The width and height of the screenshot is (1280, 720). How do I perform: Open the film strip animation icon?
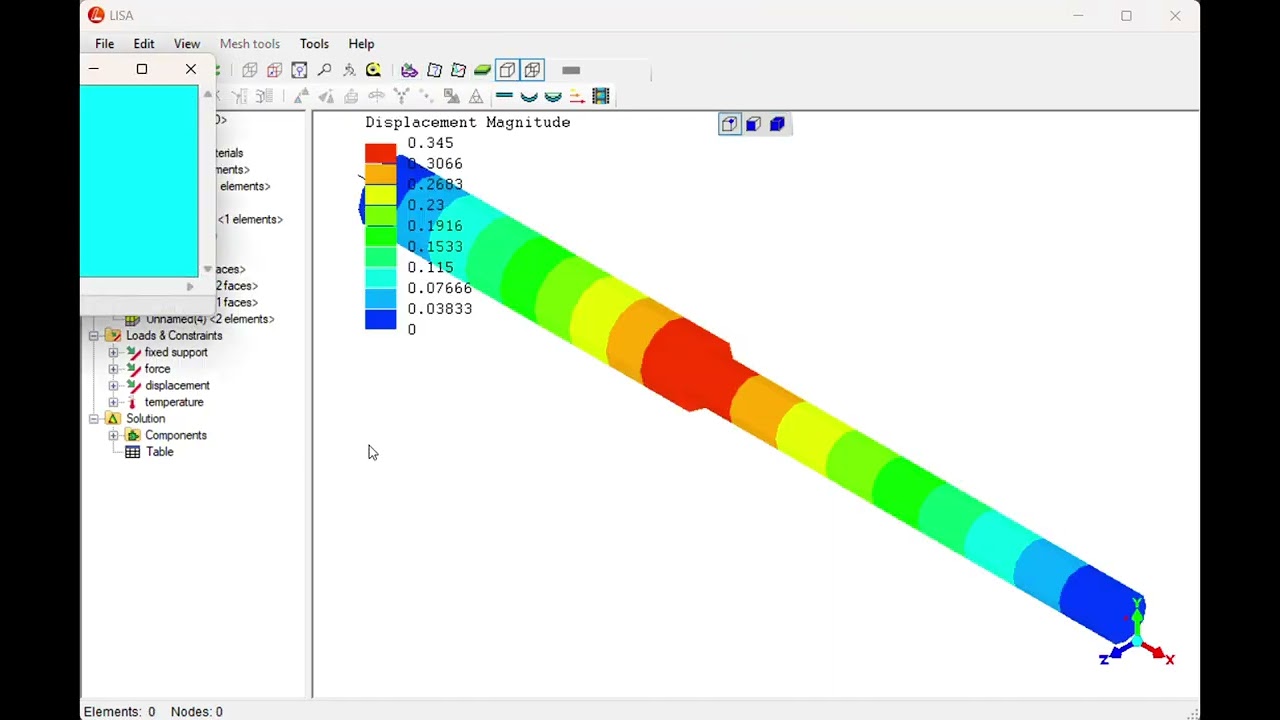[601, 96]
